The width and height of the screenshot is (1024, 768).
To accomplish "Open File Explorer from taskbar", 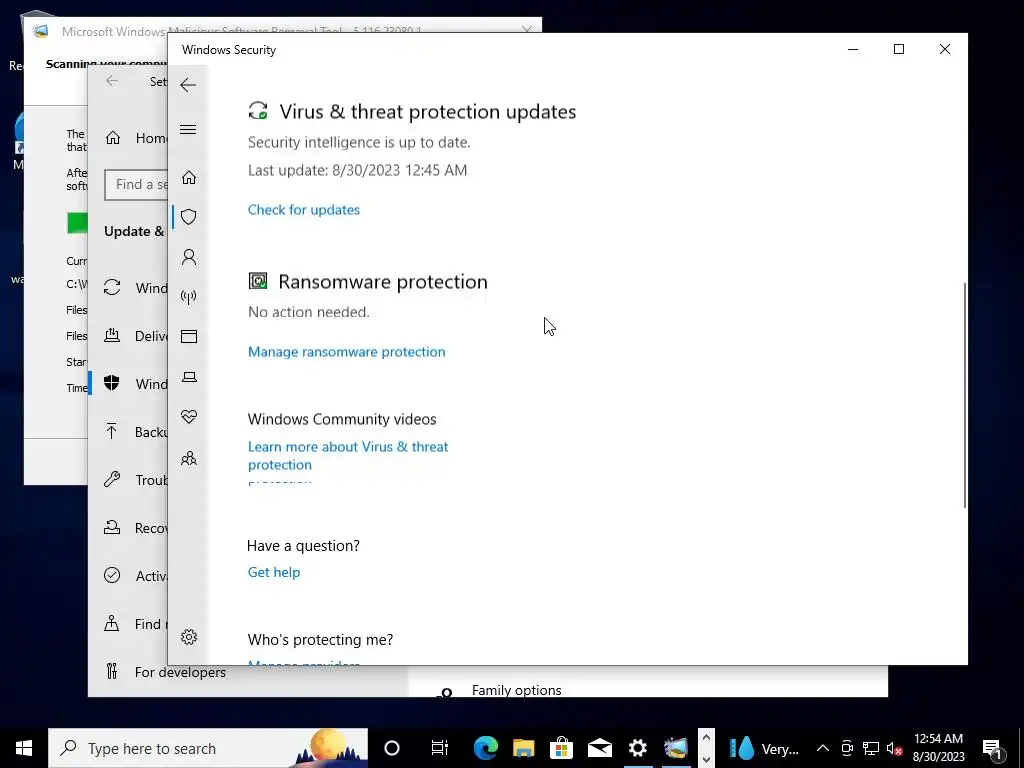I will (523, 748).
